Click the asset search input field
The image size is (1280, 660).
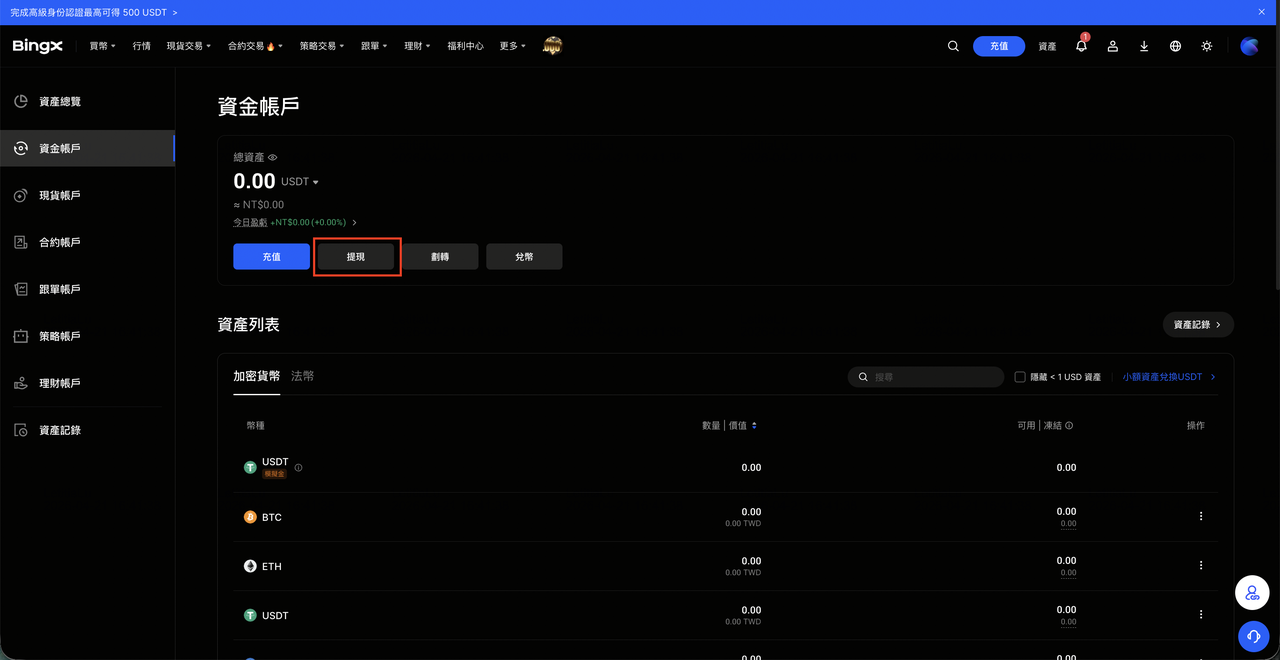coord(934,377)
